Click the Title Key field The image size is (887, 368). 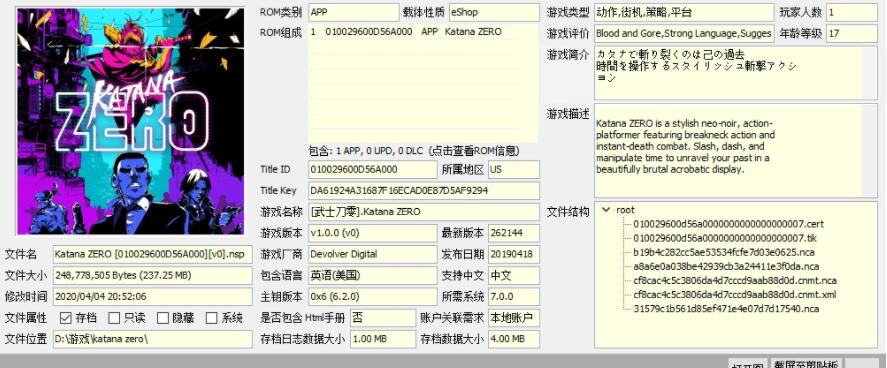[424, 191]
